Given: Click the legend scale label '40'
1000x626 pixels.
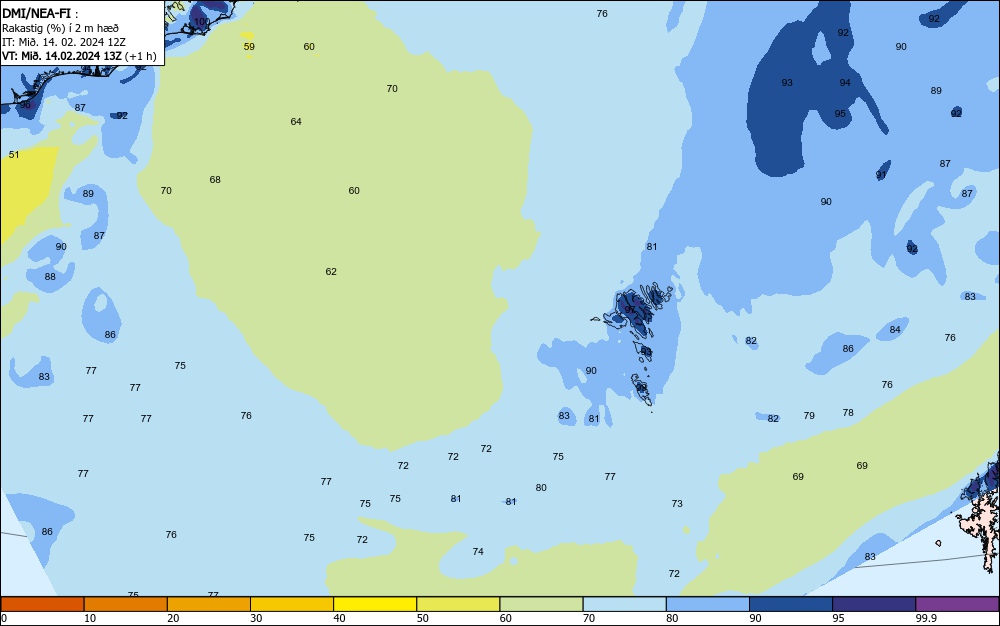Looking at the screenshot, I should (339, 618).
